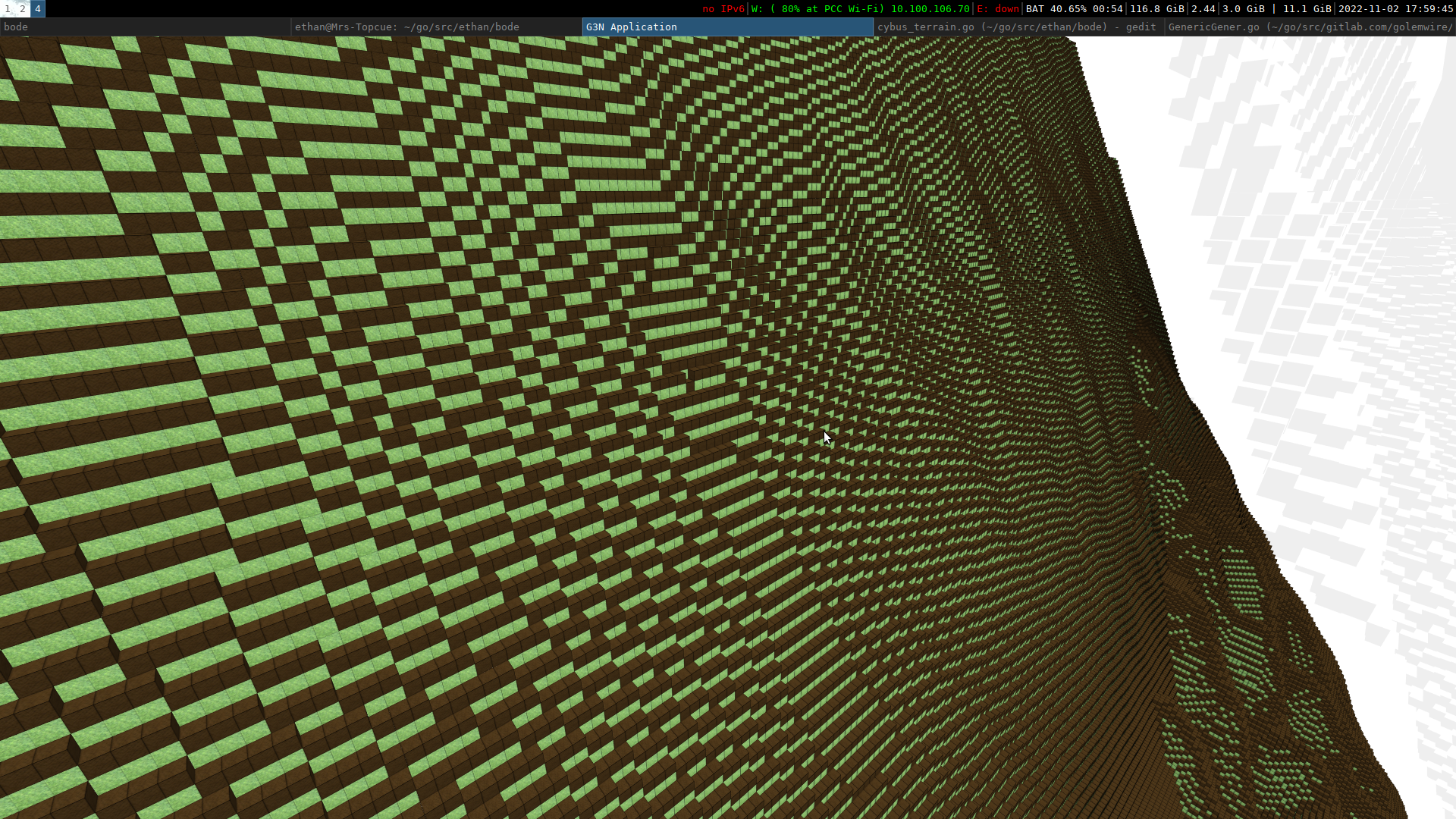Open the bode window tab

point(145,27)
